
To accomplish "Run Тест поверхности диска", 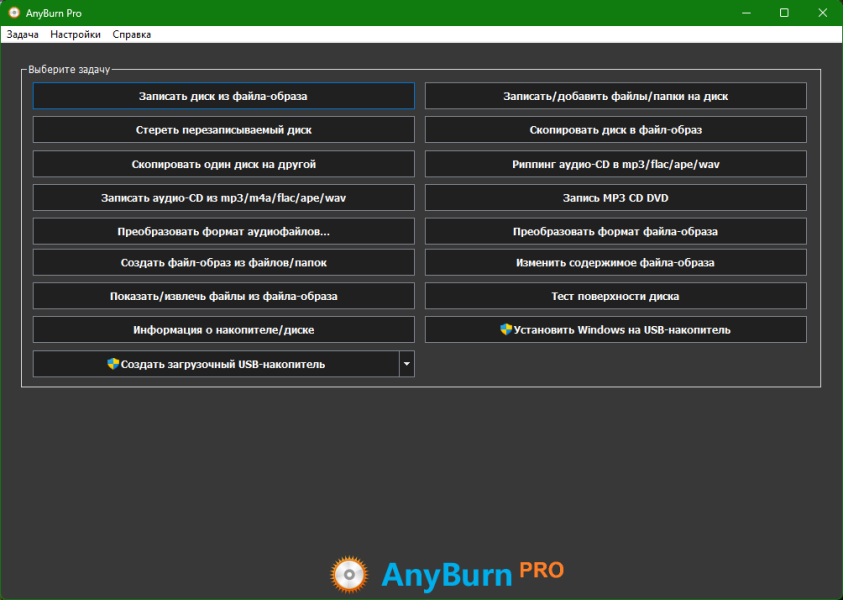I will click(x=615, y=296).
